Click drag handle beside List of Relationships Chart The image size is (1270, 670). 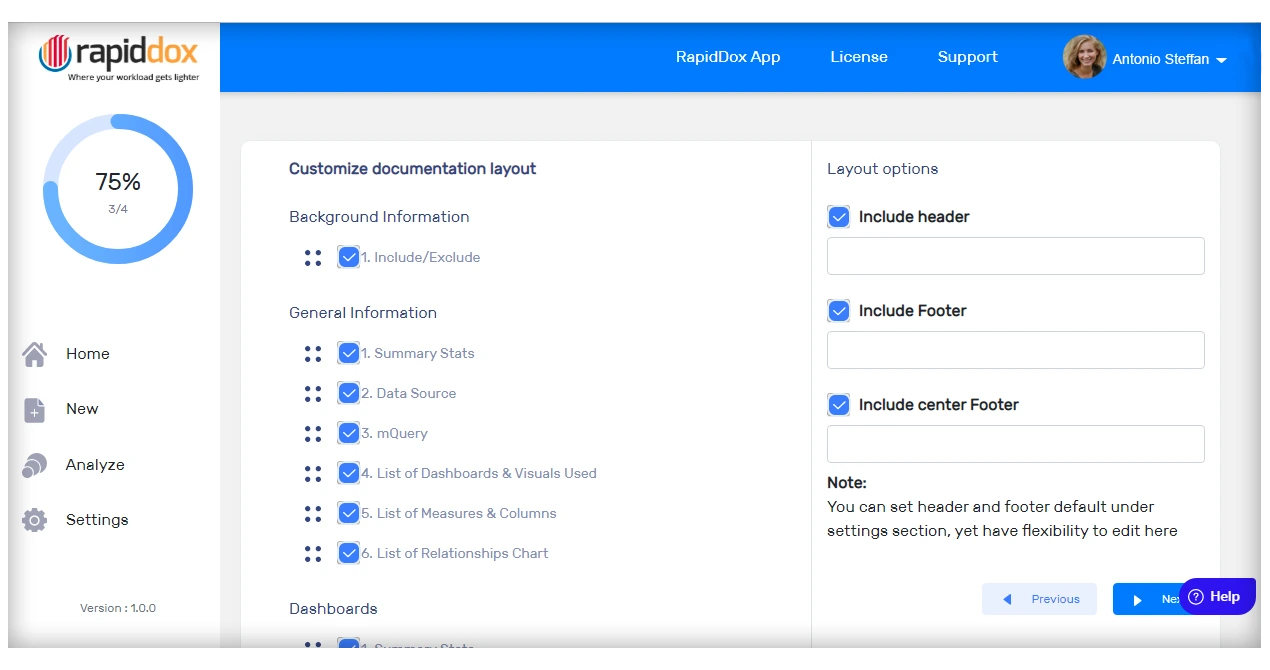pyautogui.click(x=313, y=554)
